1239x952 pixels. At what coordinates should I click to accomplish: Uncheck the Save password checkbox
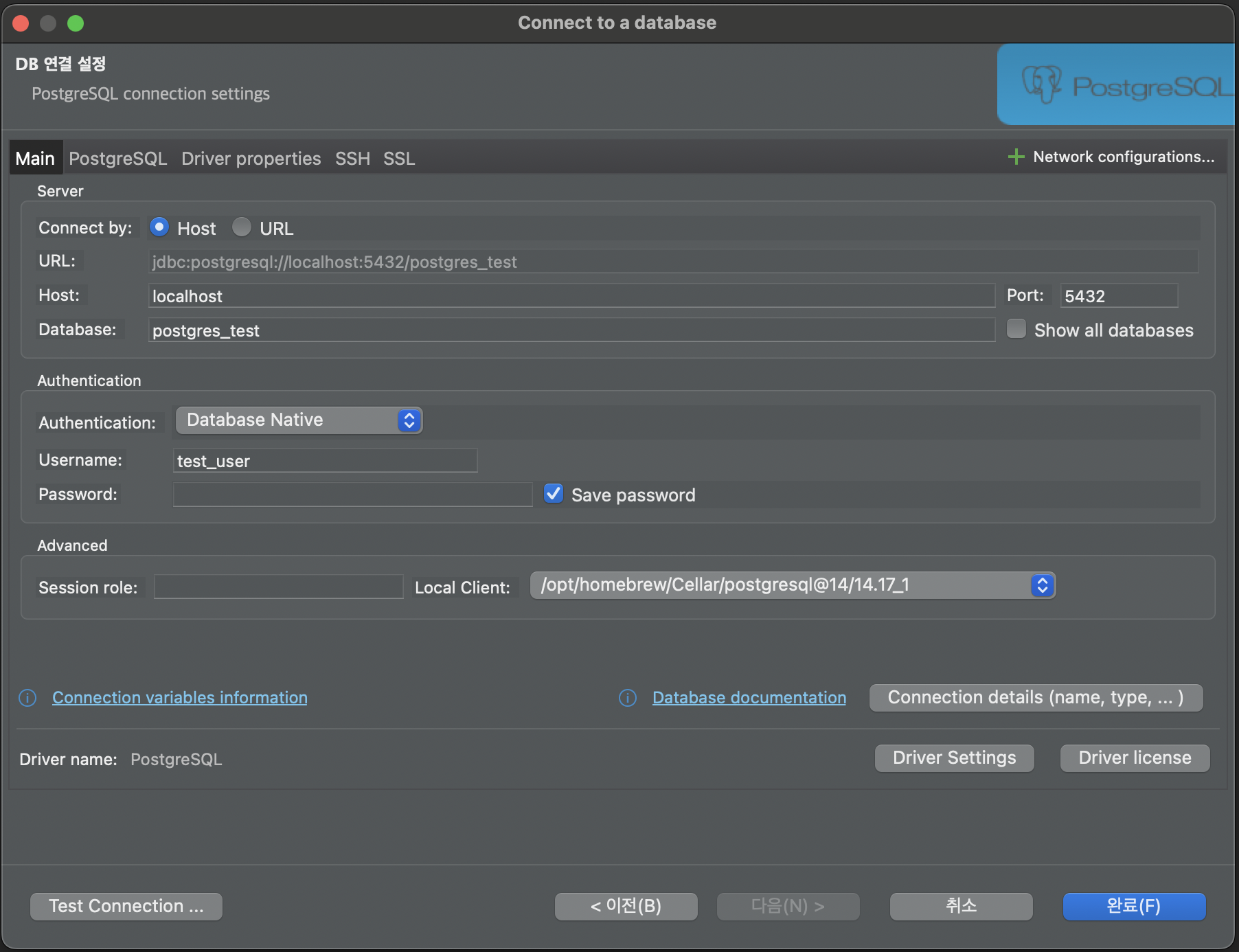point(554,494)
